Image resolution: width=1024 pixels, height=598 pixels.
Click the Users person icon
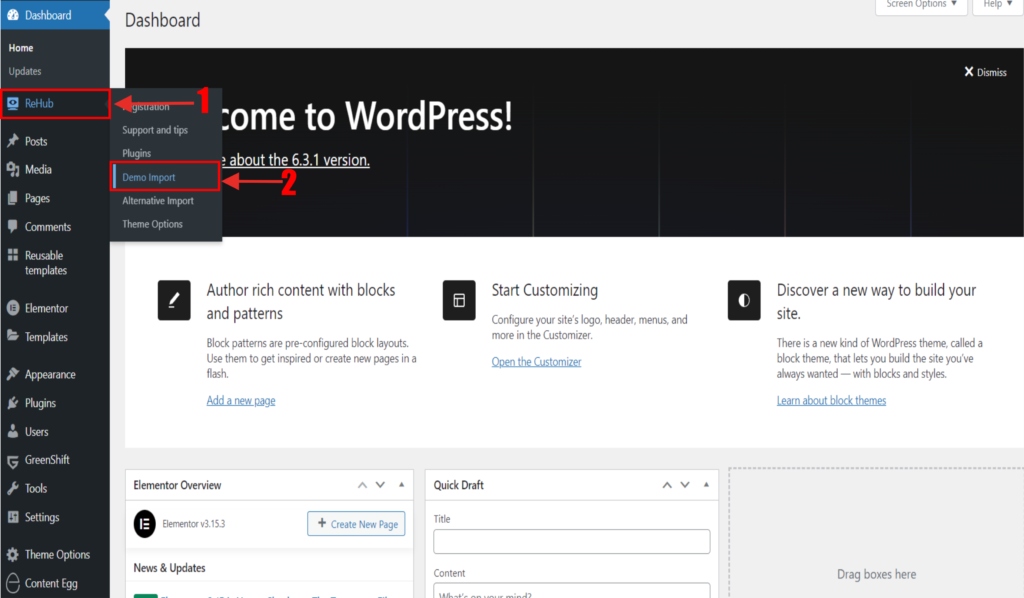[12, 431]
